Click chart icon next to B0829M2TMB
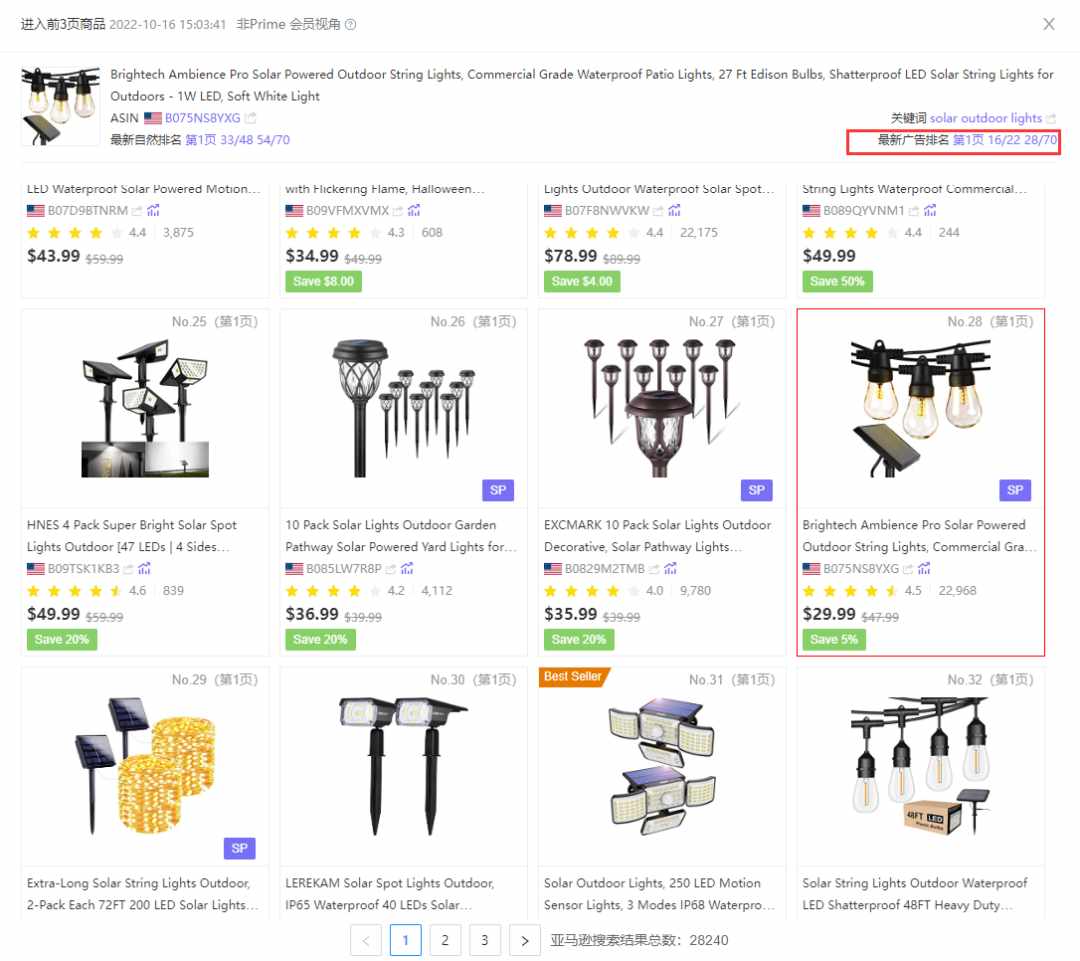Screen dimensions: 1080x961 [x=670, y=568]
